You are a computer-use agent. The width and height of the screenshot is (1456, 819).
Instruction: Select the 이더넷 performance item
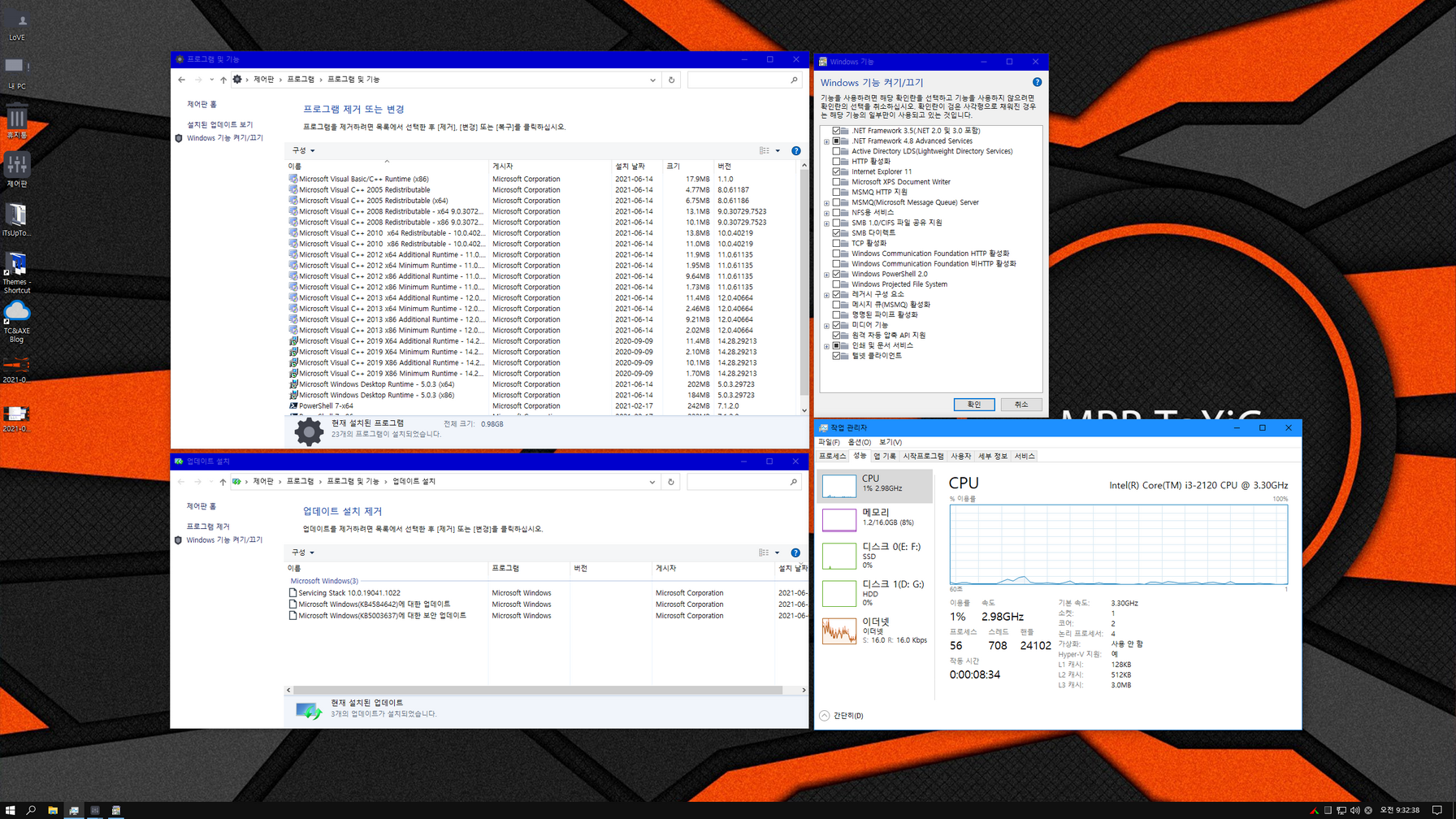point(876,631)
